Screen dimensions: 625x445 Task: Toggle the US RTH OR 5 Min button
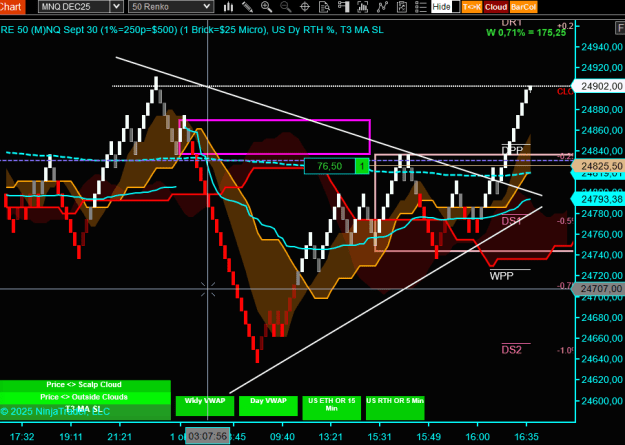[395, 408]
